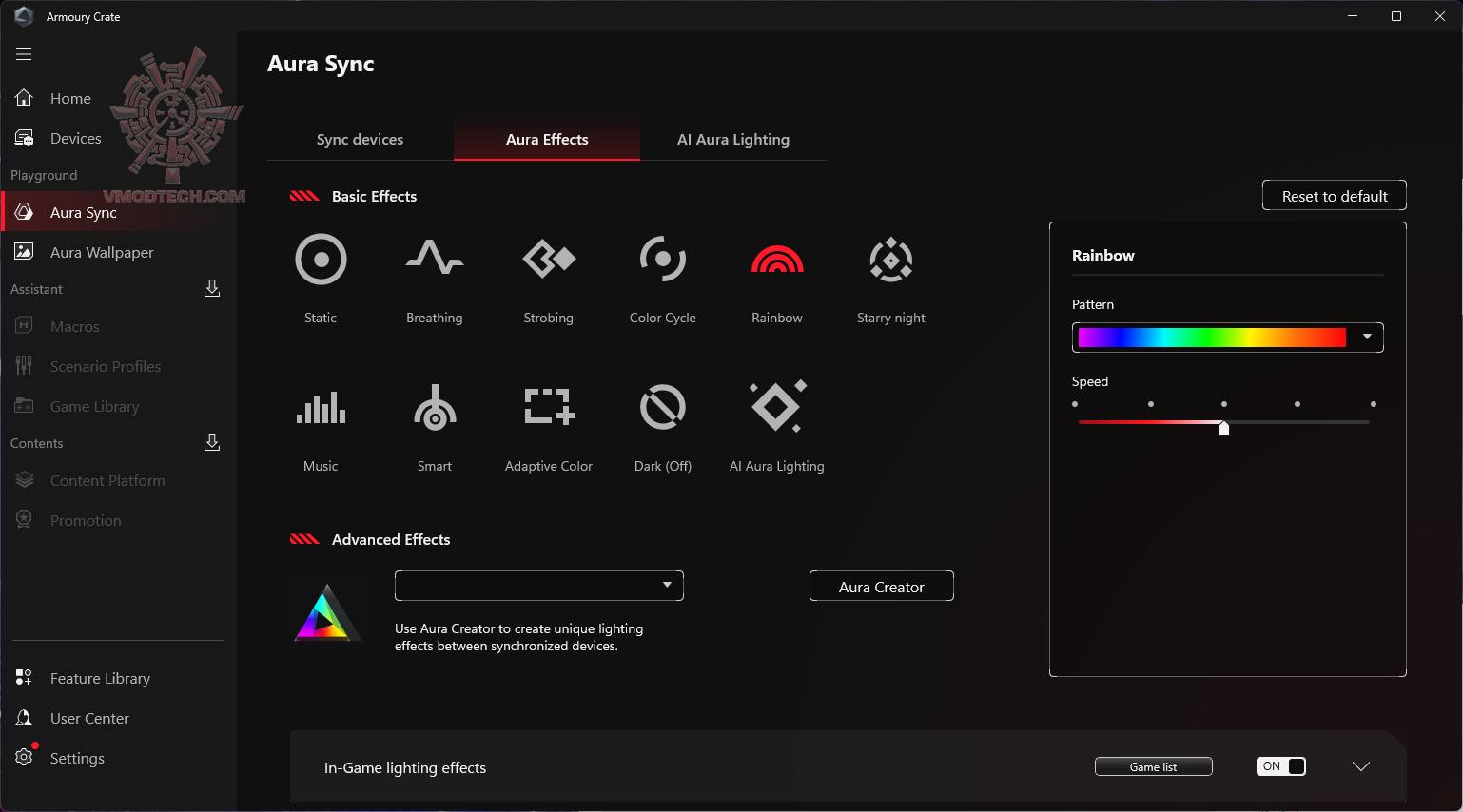
Task: Open the hamburger navigation menu
Action: 24,54
